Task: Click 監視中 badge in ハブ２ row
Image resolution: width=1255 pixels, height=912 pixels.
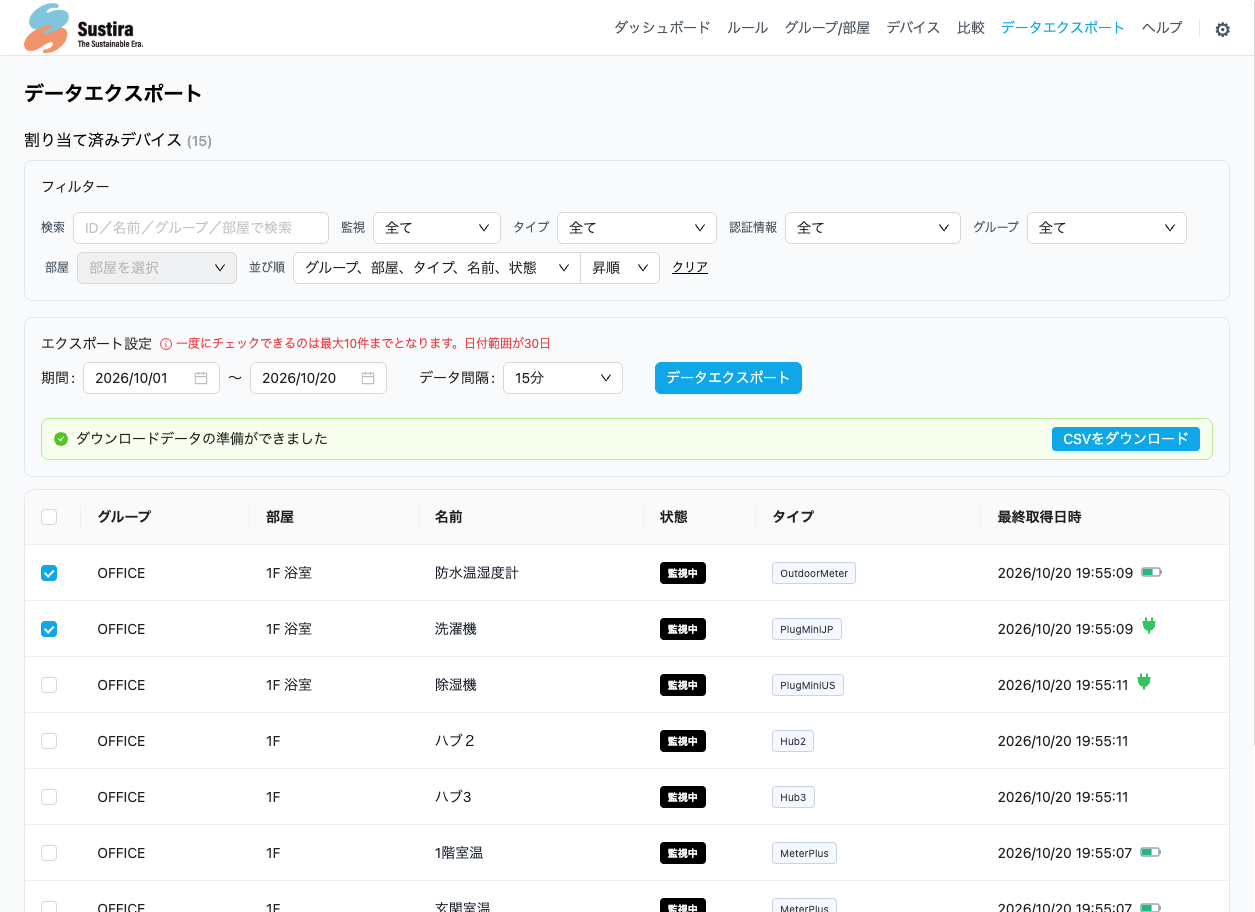Action: [x=683, y=741]
